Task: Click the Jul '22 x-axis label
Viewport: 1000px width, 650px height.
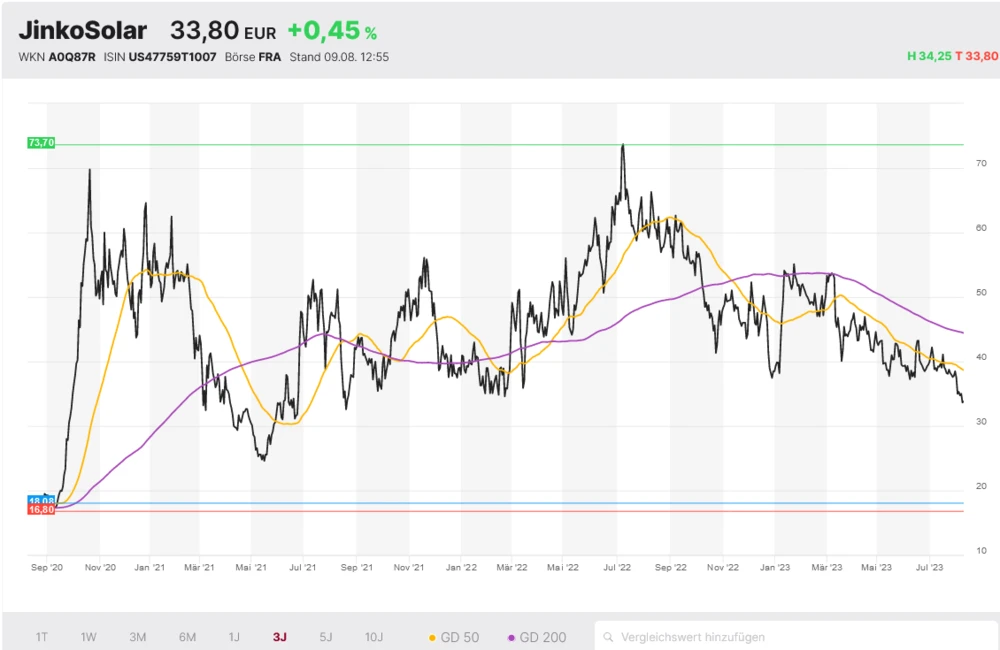Action: 616,567
